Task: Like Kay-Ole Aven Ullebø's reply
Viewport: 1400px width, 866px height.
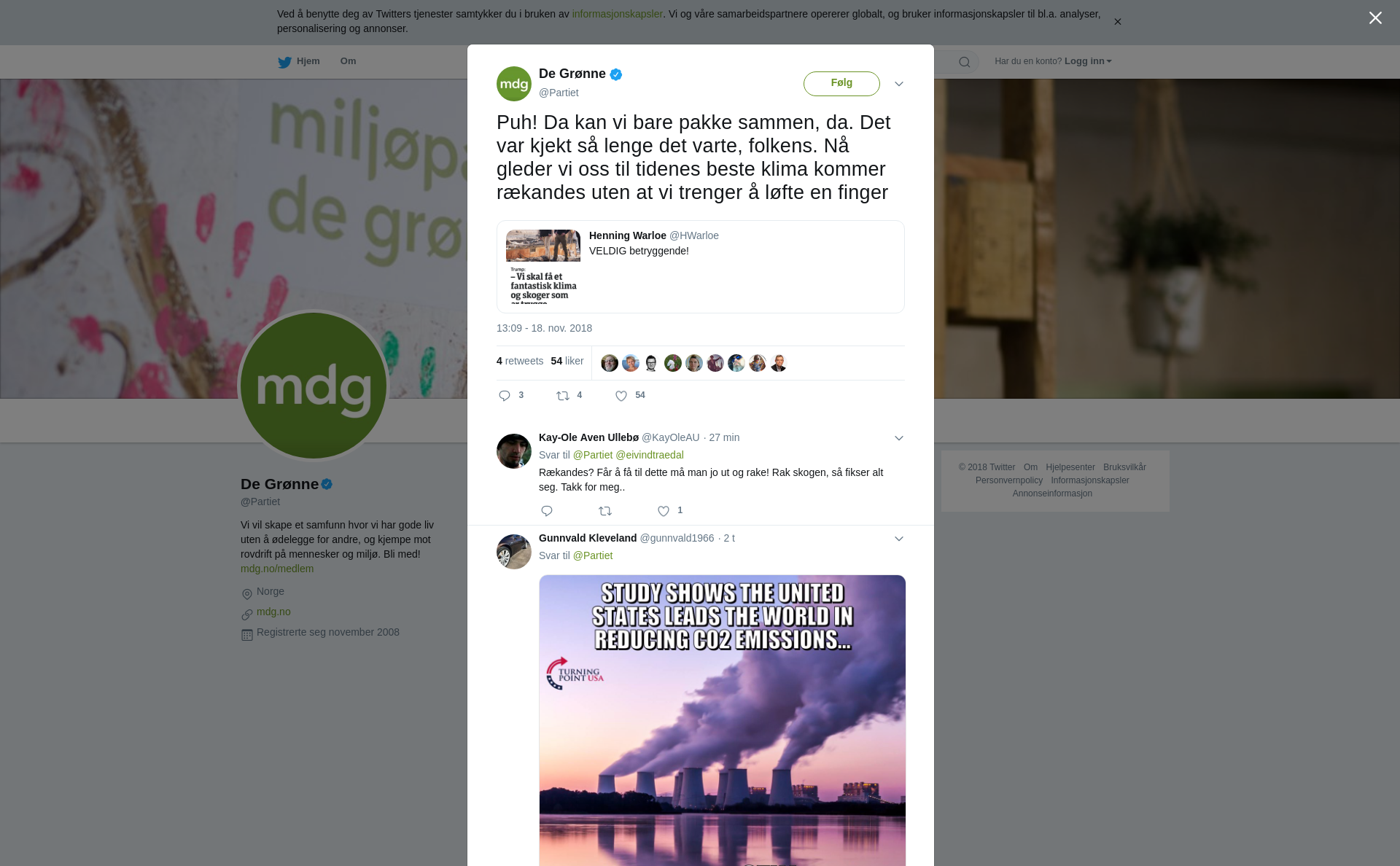Action: [x=664, y=511]
